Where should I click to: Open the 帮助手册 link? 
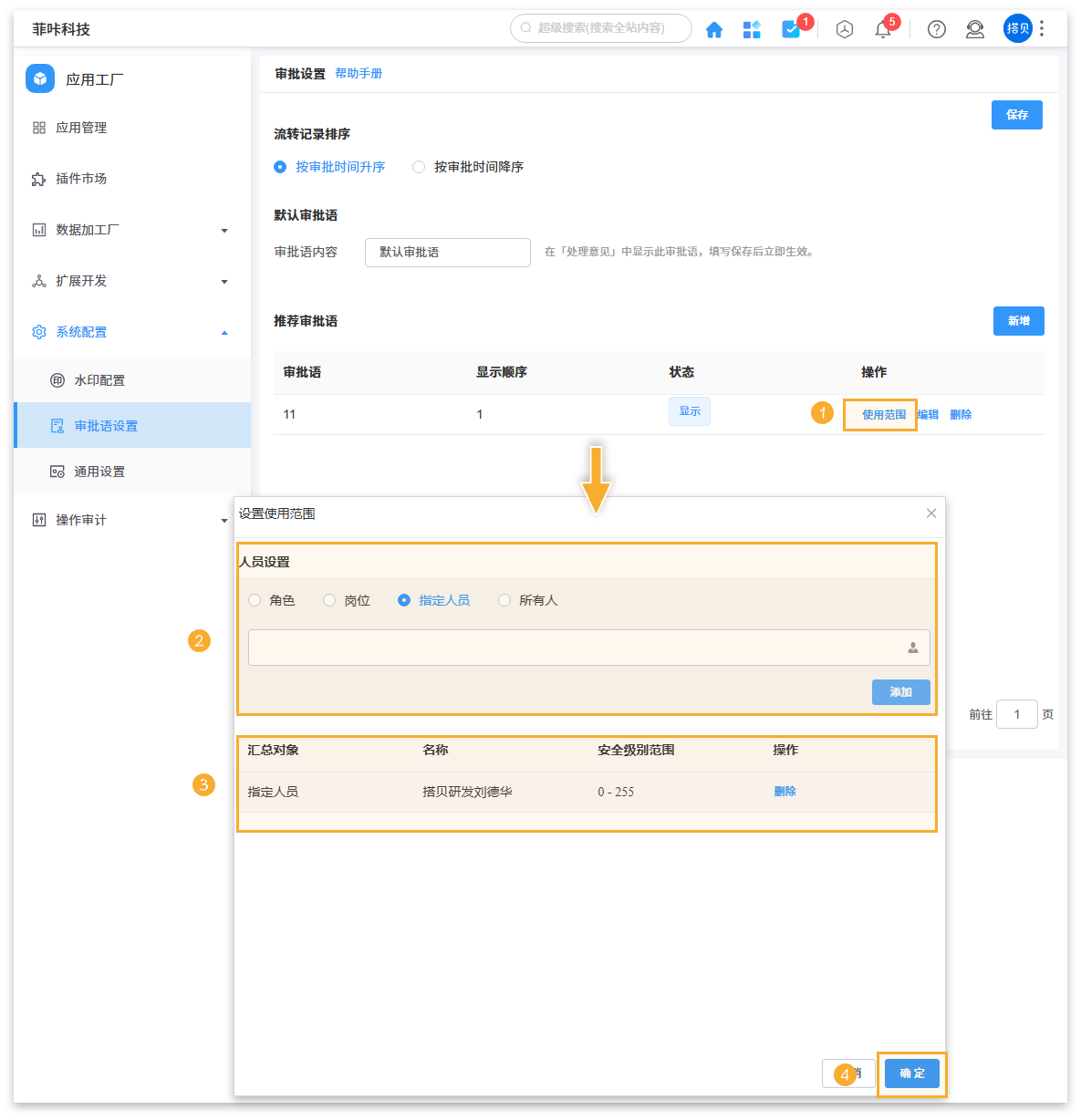(359, 73)
